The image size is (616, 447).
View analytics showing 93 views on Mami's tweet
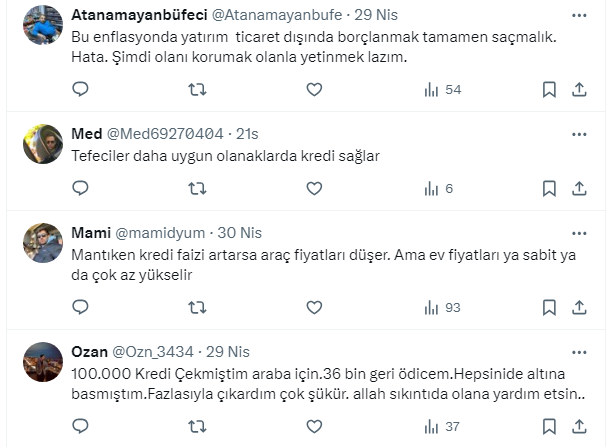[441, 307]
